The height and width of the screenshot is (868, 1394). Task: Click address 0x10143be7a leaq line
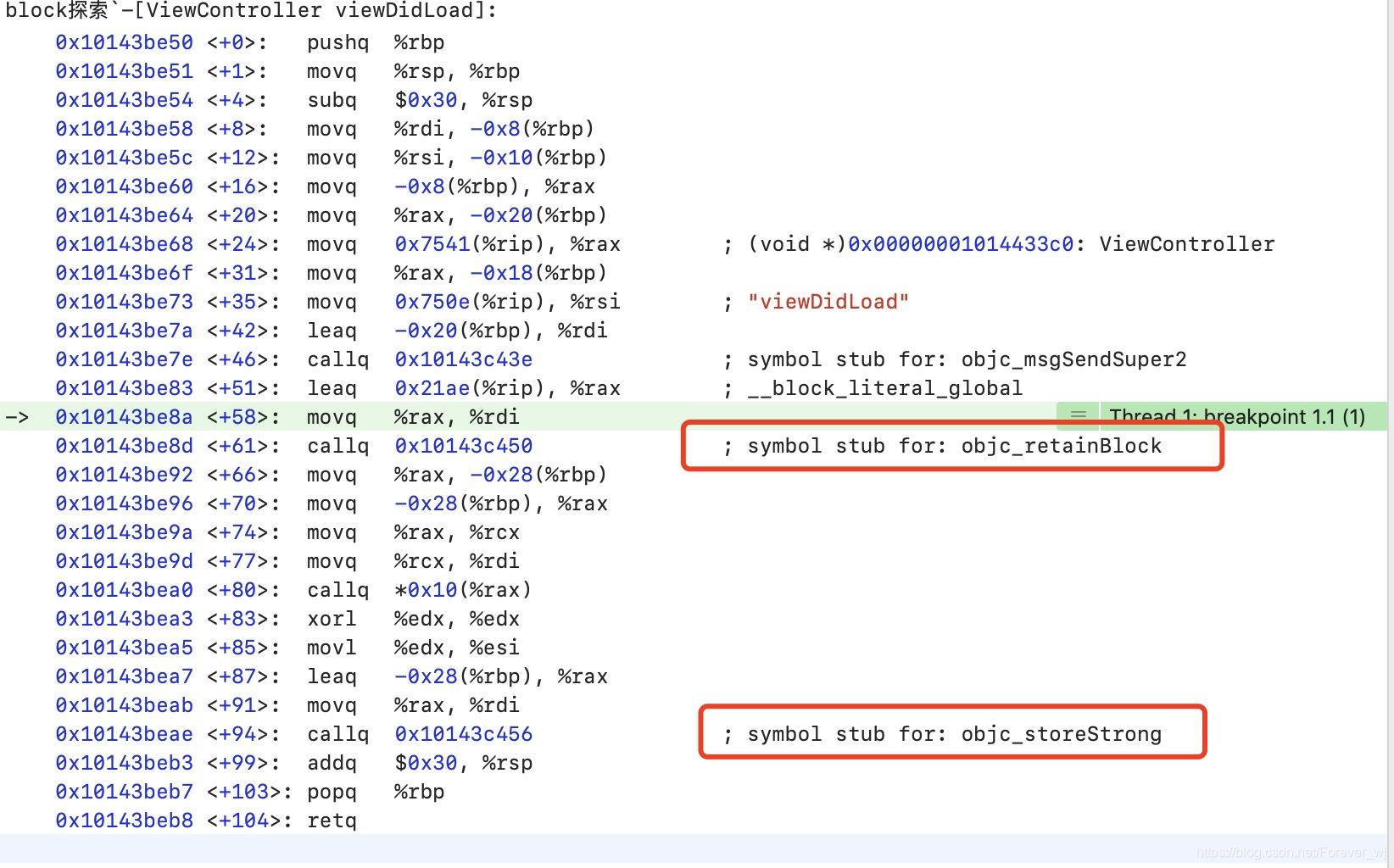(x=124, y=331)
